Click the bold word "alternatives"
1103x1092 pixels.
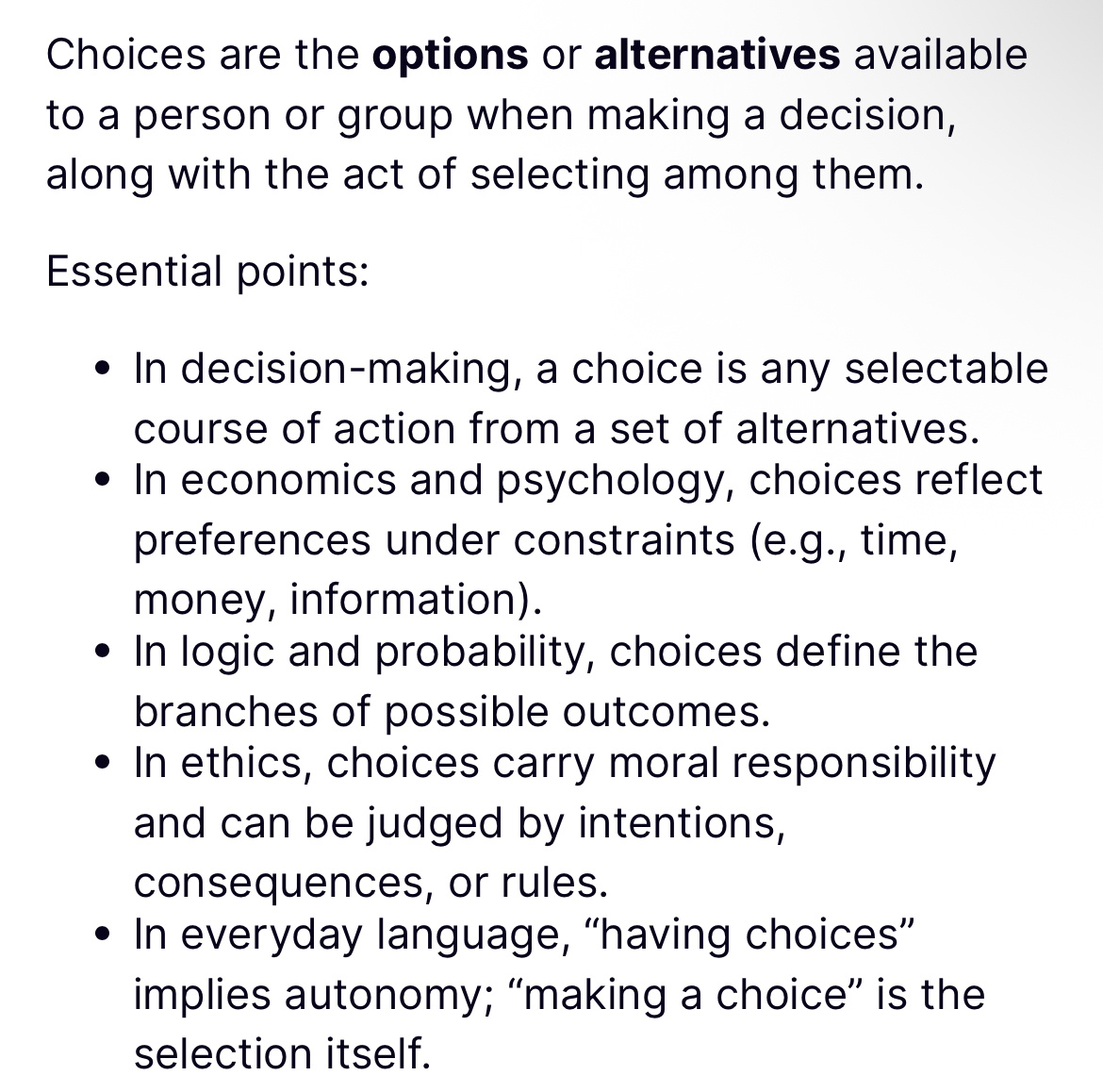pos(716,55)
